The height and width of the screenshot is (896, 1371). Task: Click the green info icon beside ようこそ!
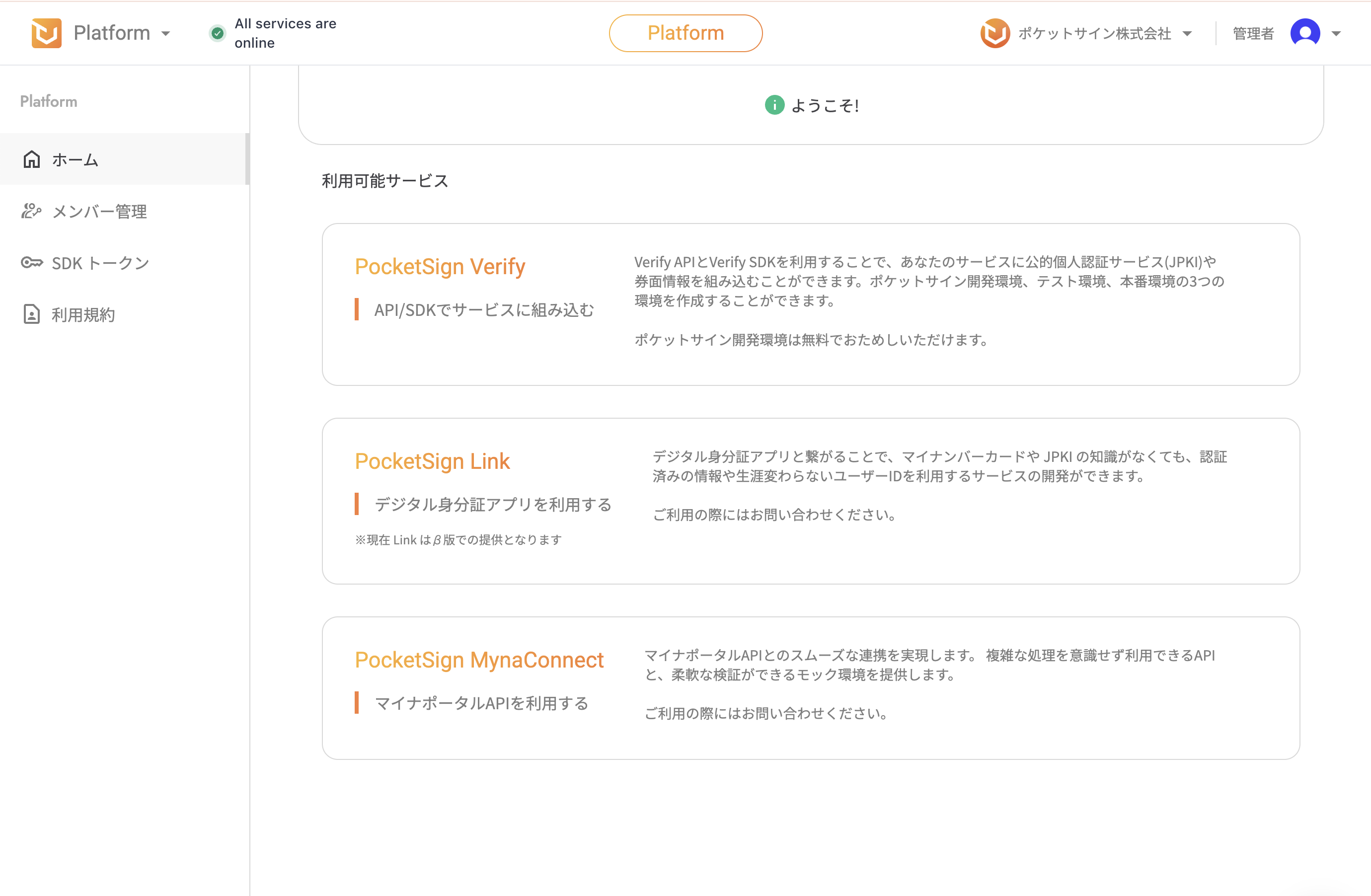(x=774, y=105)
